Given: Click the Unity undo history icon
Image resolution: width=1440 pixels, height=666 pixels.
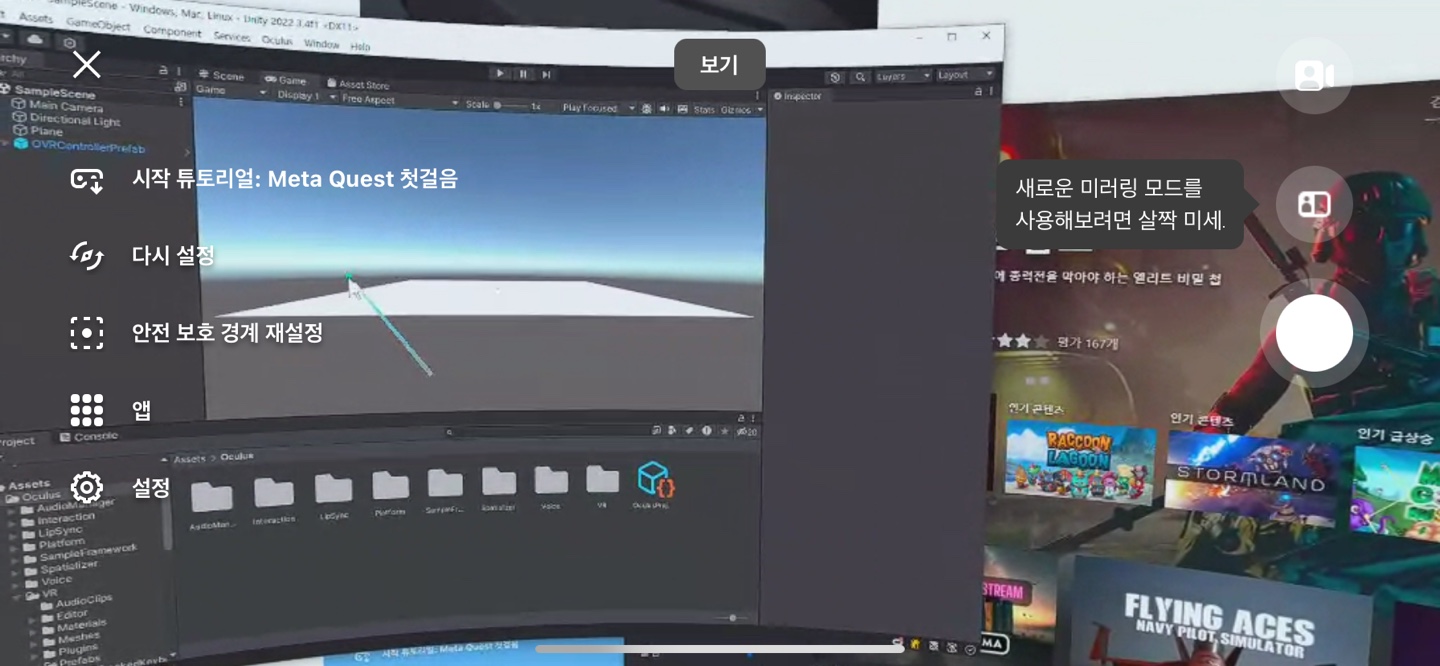Looking at the screenshot, I should coord(835,77).
